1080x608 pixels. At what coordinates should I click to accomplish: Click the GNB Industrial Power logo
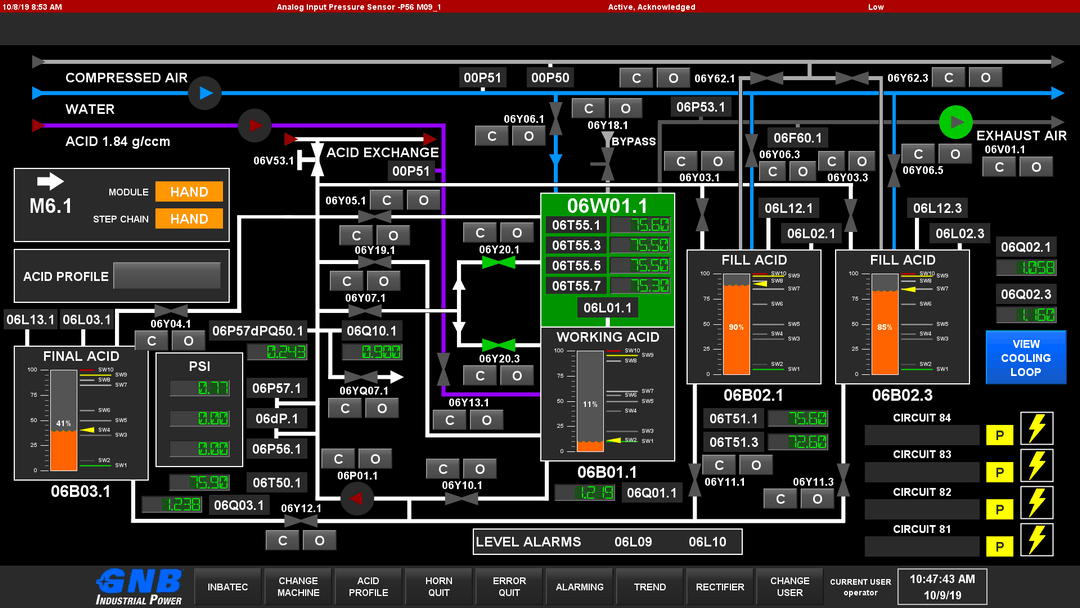click(137, 586)
